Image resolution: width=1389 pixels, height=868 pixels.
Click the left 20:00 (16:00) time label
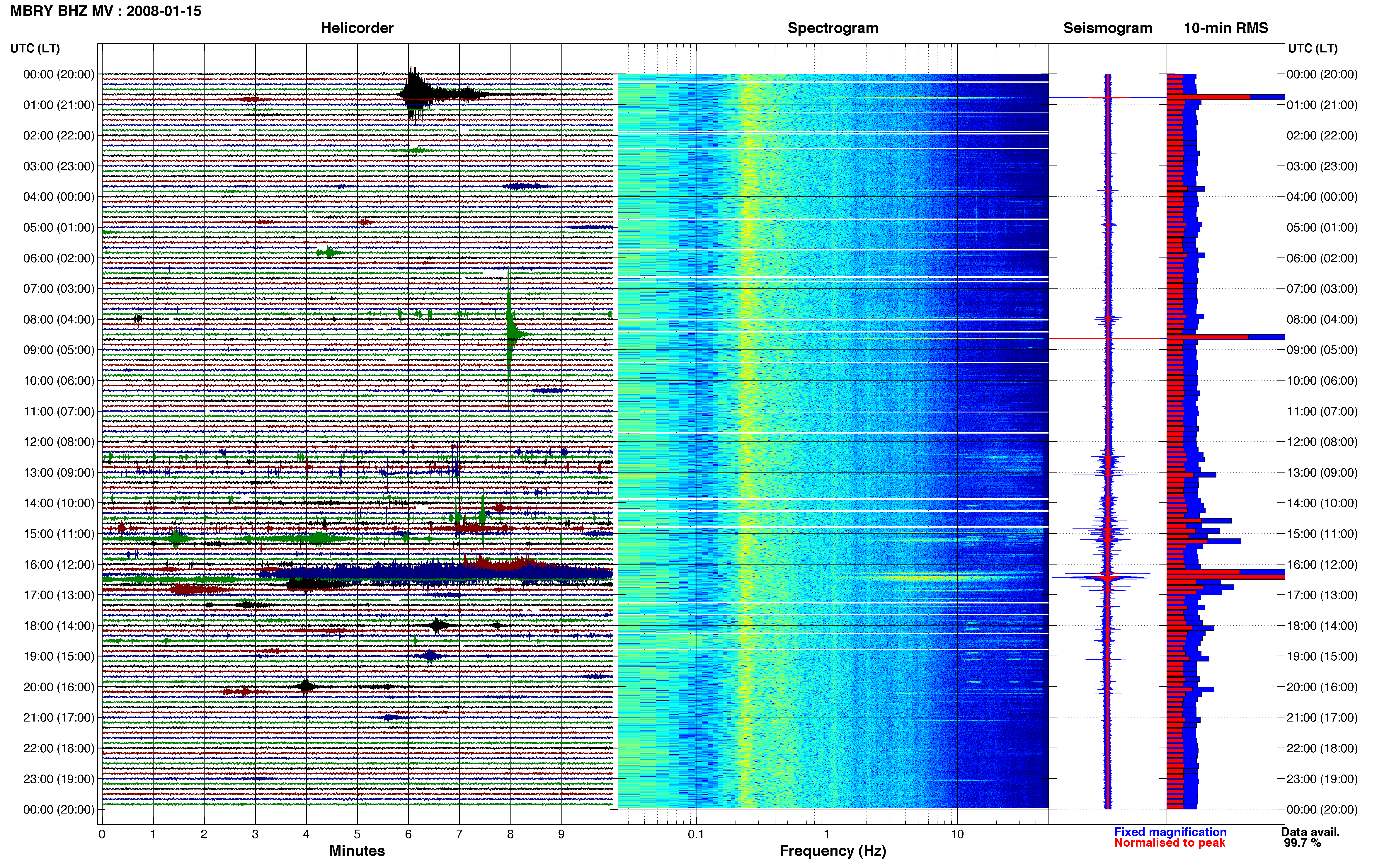pyautogui.click(x=59, y=687)
